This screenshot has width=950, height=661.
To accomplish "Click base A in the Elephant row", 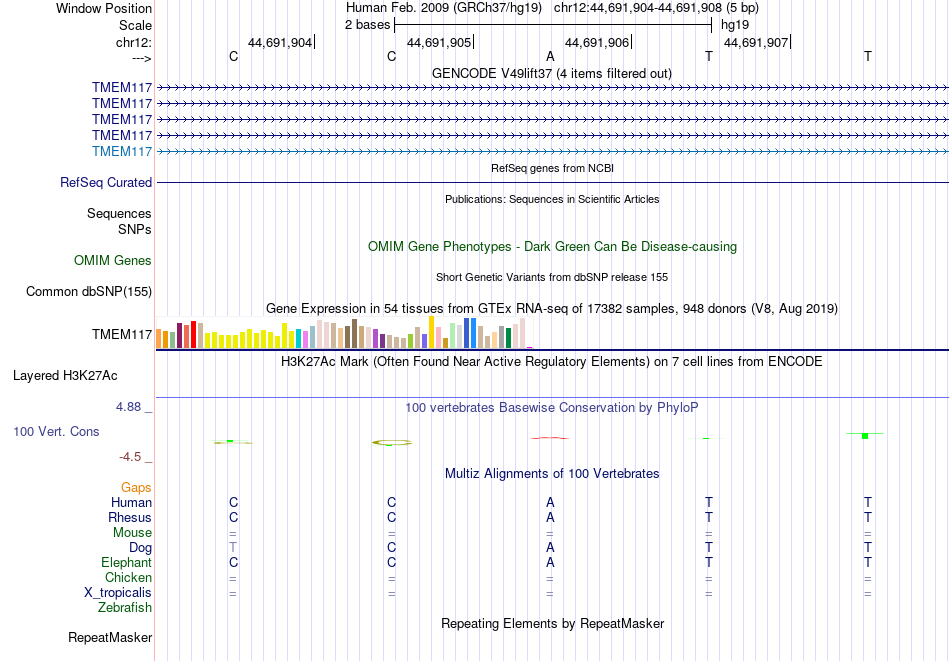I will coord(550,562).
